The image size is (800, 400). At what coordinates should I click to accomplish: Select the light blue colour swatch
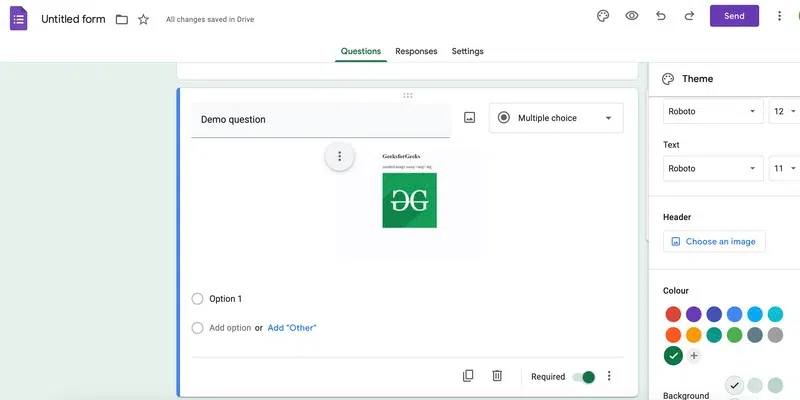pyautogui.click(x=755, y=314)
